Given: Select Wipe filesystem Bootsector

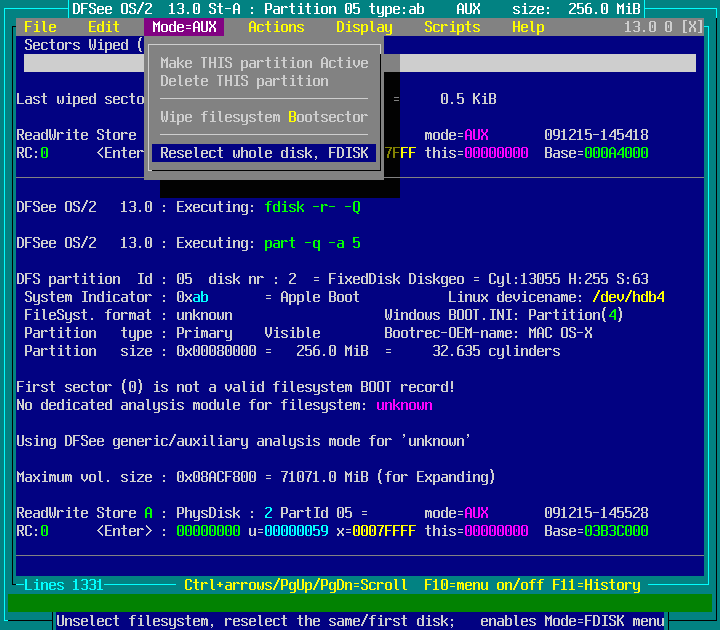Looking at the screenshot, I should click(264, 117).
